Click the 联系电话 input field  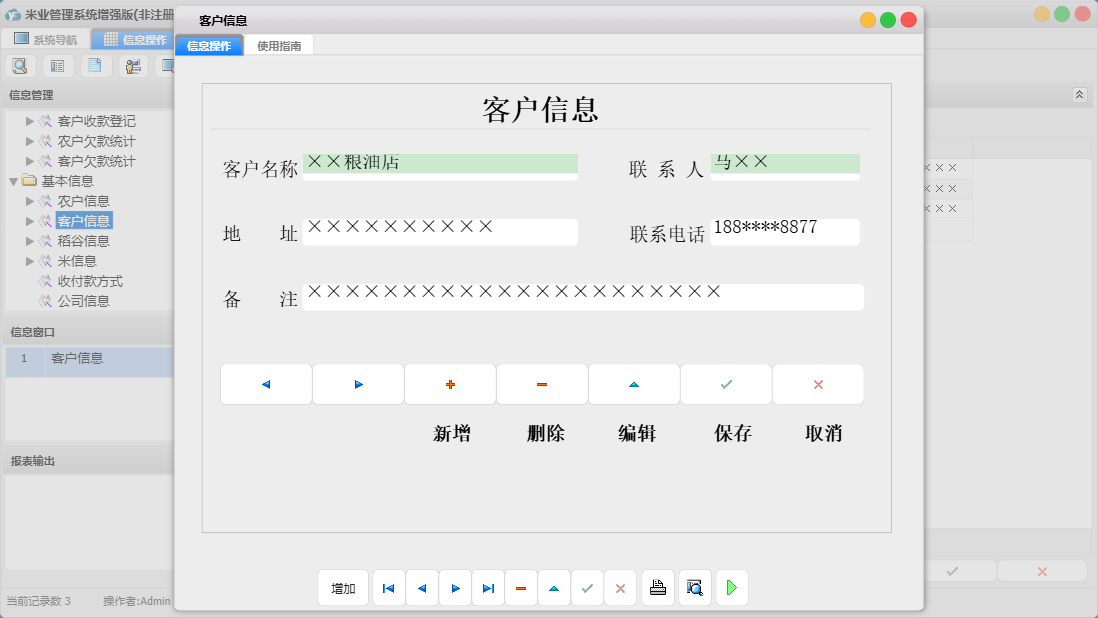click(x=785, y=232)
